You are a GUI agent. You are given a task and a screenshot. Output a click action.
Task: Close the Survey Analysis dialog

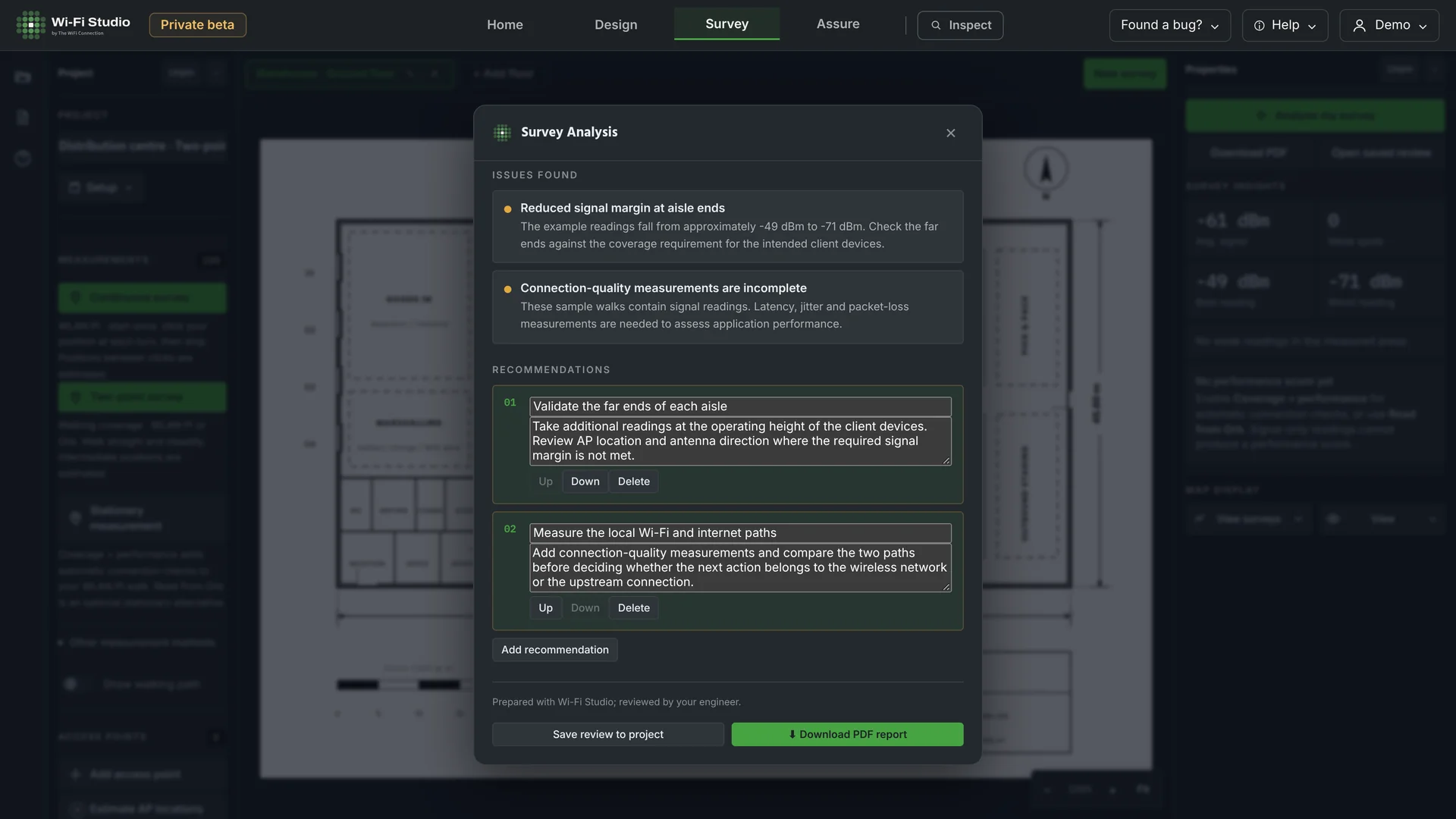click(x=951, y=133)
